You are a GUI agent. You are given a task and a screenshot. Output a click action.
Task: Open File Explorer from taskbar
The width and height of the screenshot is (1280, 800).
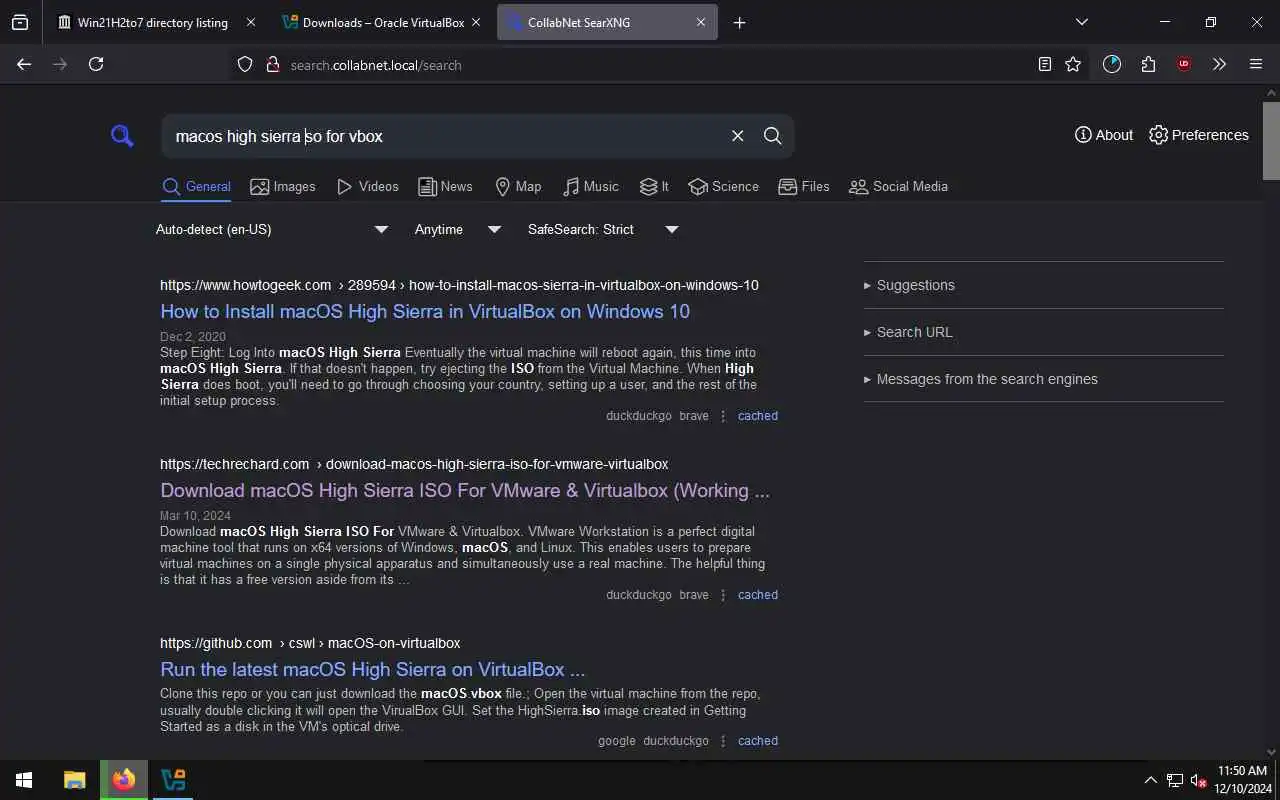(74, 780)
